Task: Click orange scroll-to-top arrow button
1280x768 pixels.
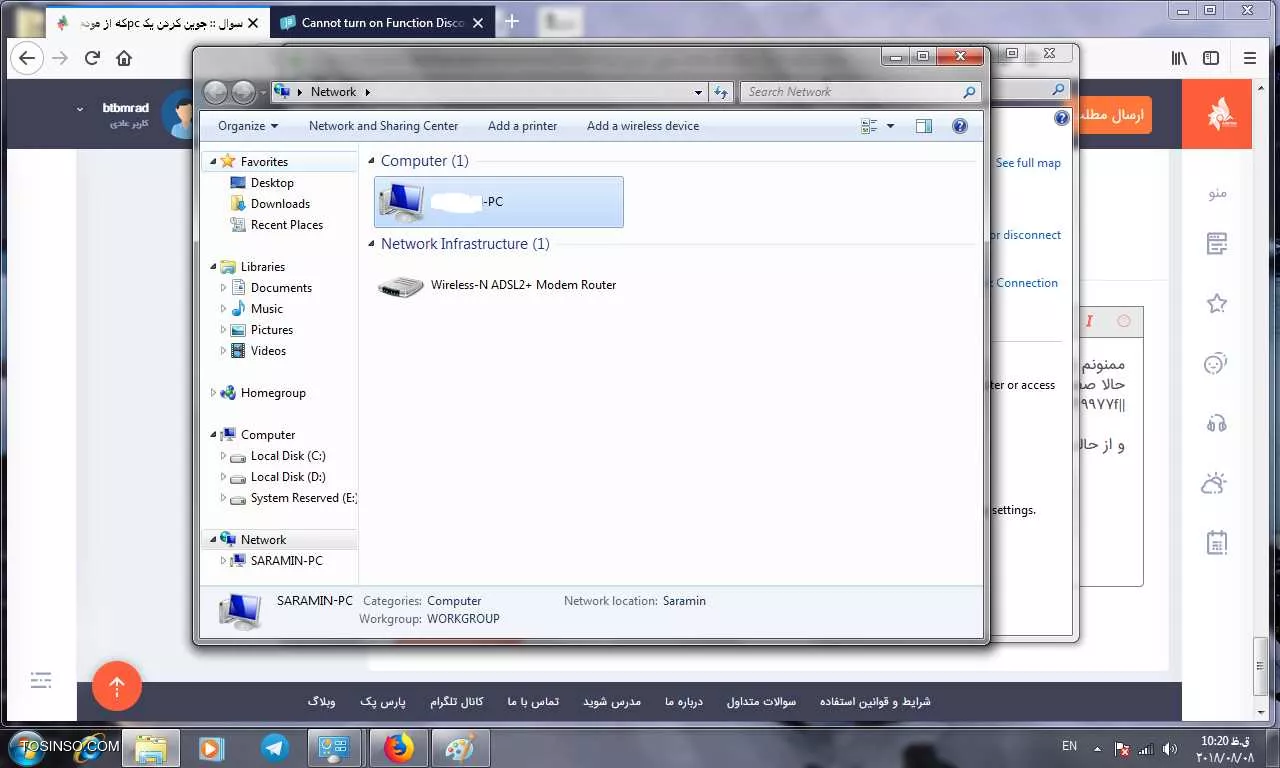Action: [x=117, y=686]
